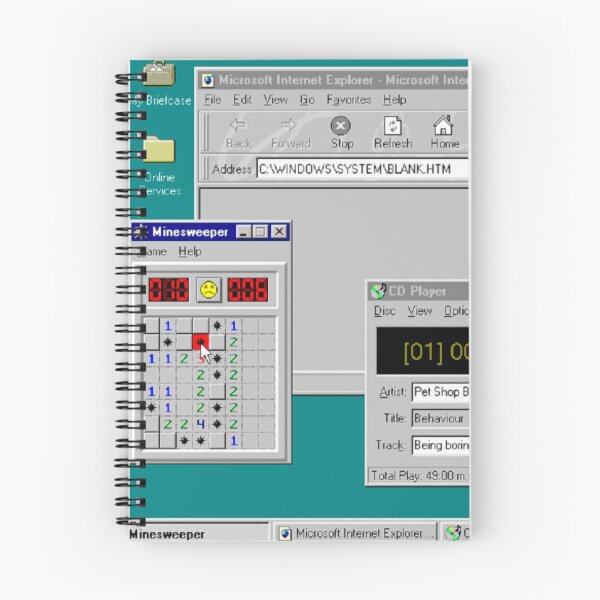
Task: Open the Options menu in CD Player
Action: pyautogui.click(x=456, y=311)
